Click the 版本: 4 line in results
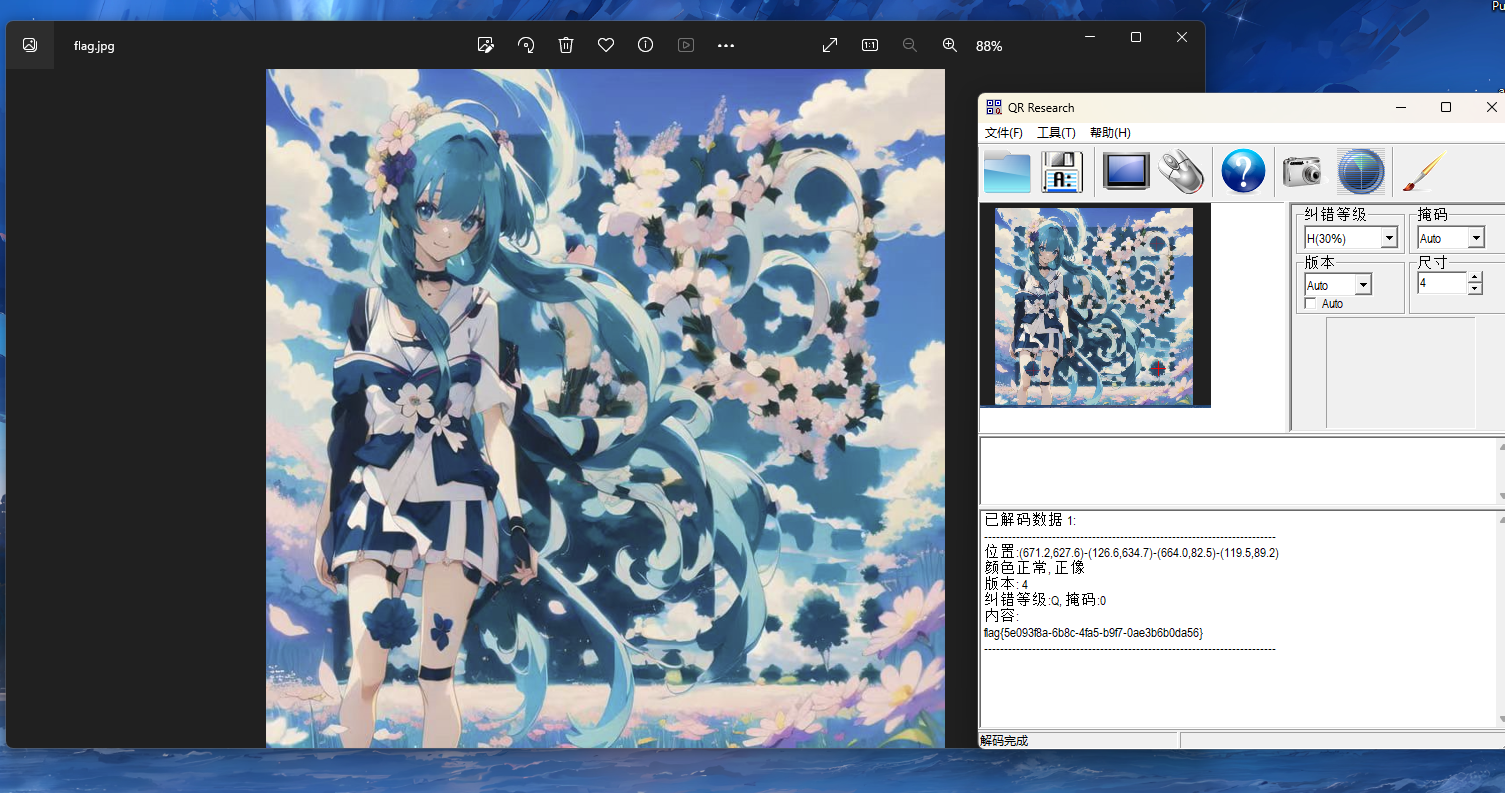The image size is (1505, 793). [1006, 584]
